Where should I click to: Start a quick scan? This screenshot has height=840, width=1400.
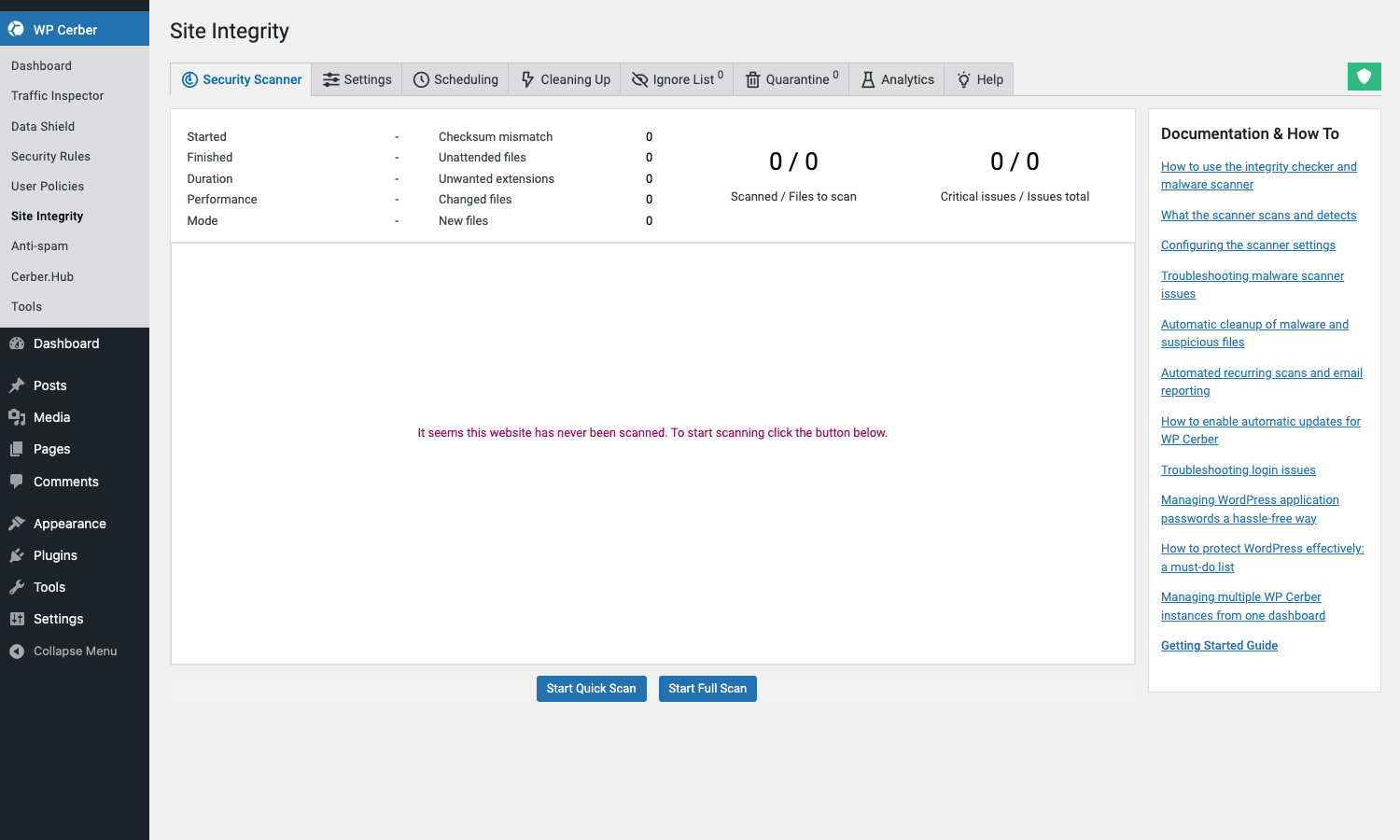coord(592,689)
